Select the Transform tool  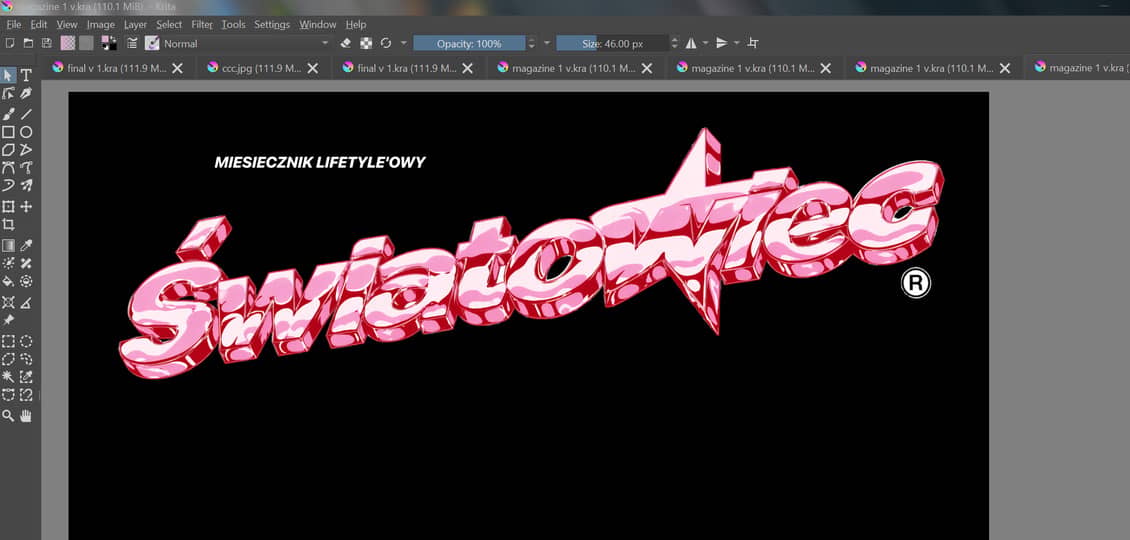[x=8, y=207]
